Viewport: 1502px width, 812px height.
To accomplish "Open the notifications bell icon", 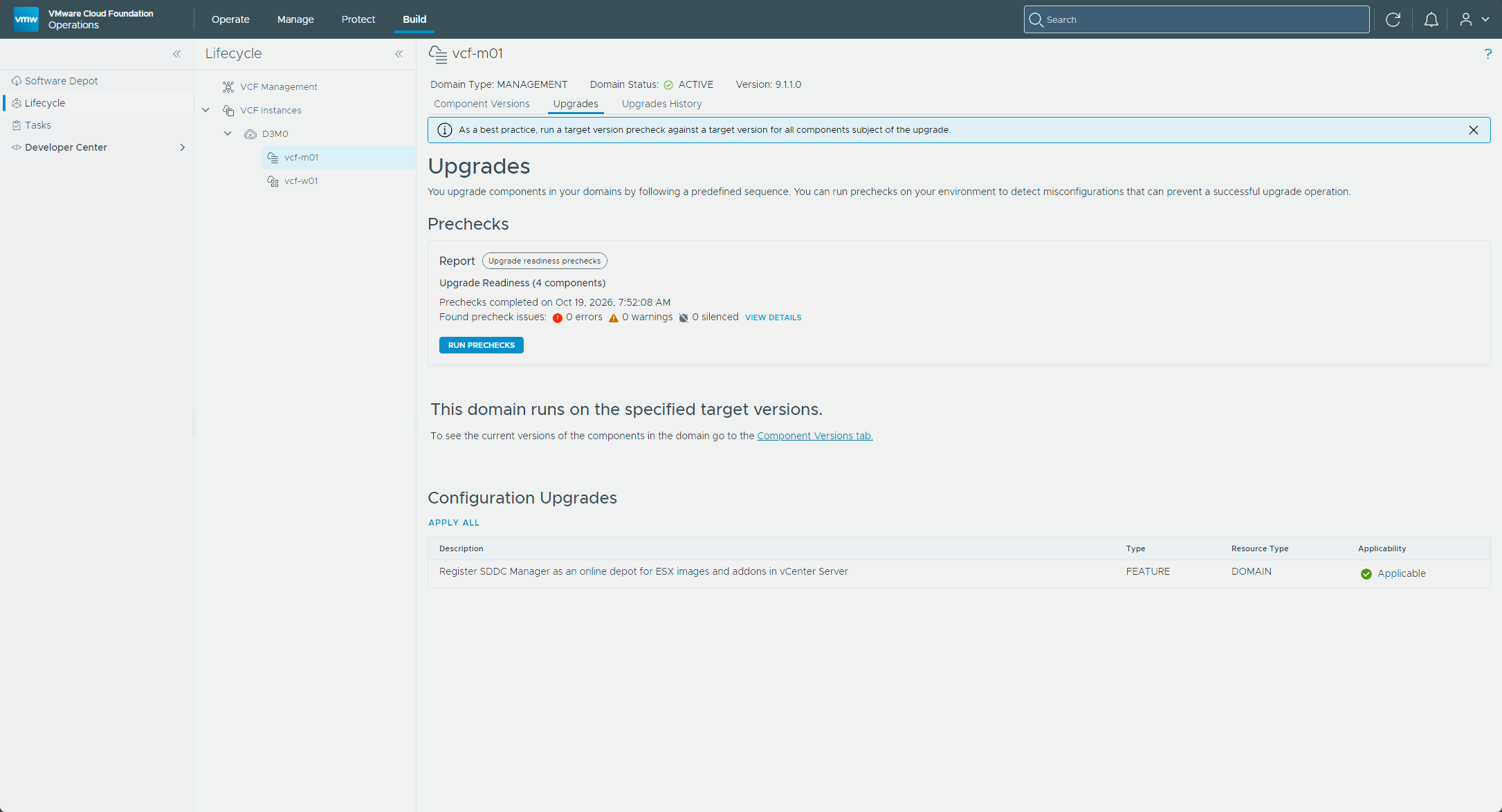I will [x=1431, y=19].
